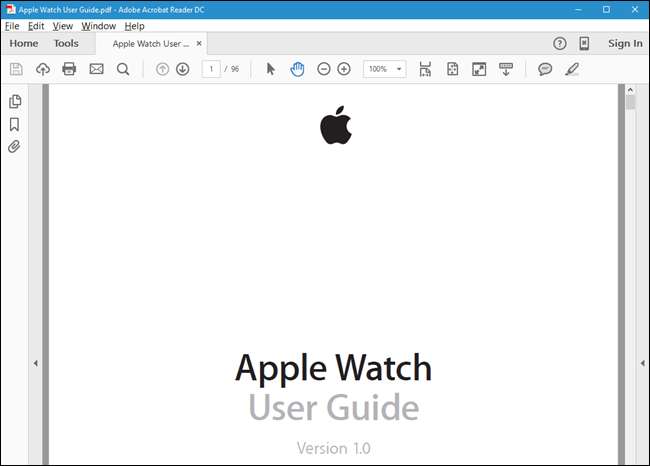Print the document via printer icon

69,69
